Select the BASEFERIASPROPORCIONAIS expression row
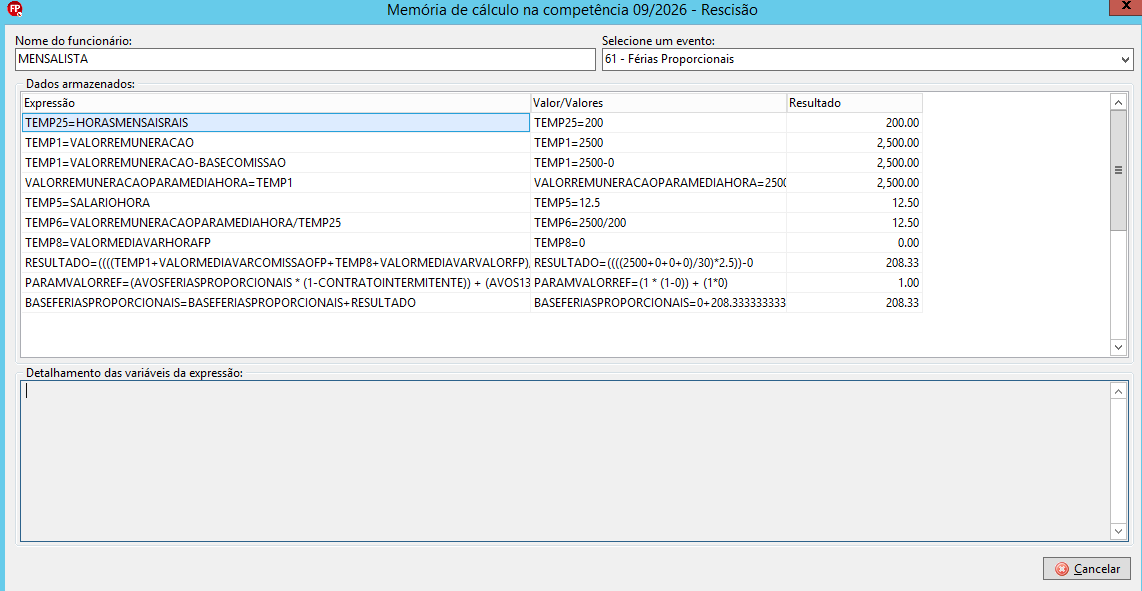 point(276,302)
